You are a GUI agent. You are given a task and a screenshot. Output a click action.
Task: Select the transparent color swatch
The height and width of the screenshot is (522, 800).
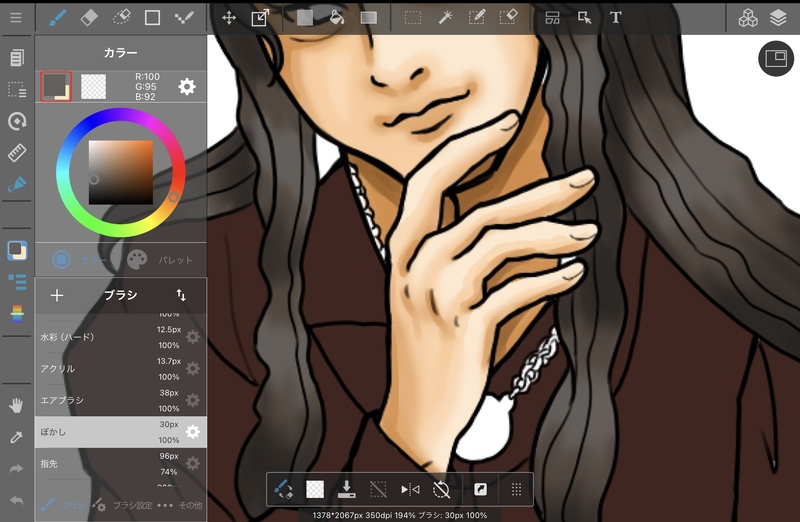pyautogui.click(x=93, y=86)
